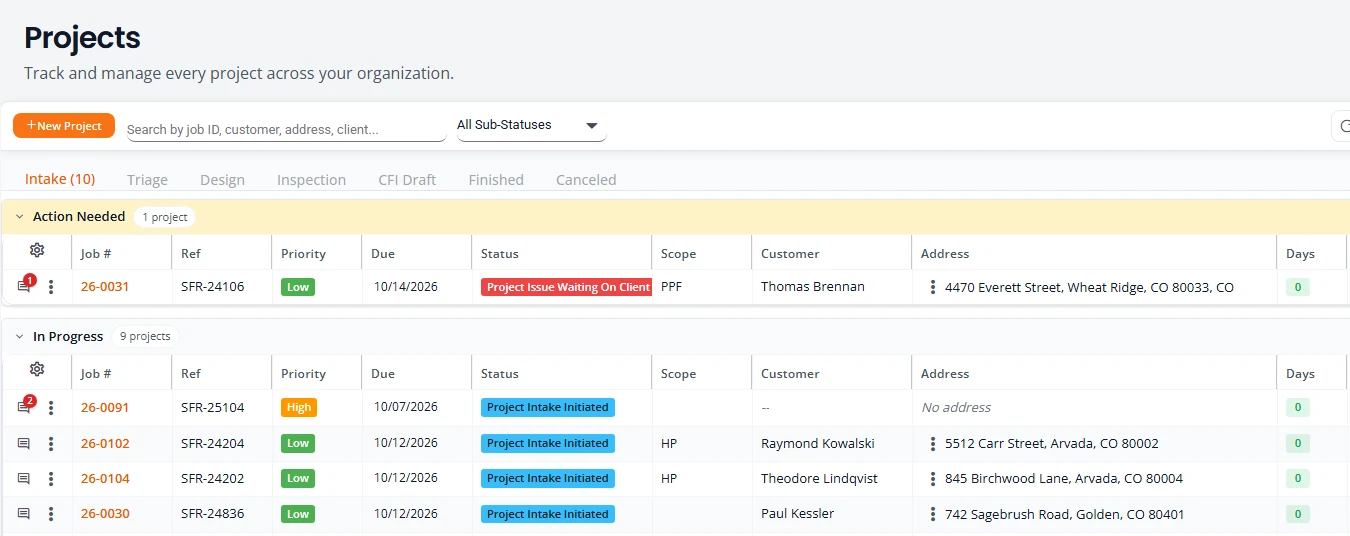Screen dimensions: 1350x536
Task: Click the Address header in In Progress table
Action: click(x=945, y=374)
